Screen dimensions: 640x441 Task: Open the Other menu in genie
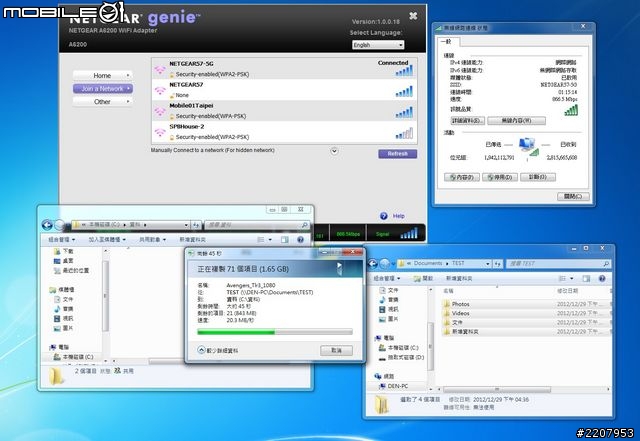point(103,102)
